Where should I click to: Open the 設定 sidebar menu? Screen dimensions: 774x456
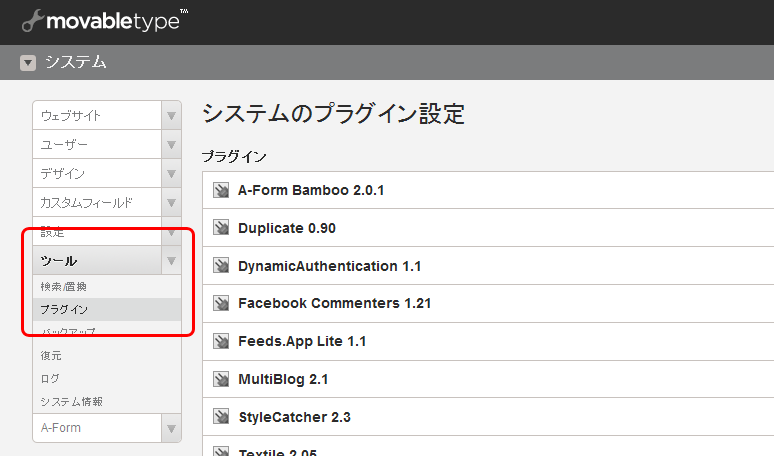pyautogui.click(x=97, y=231)
